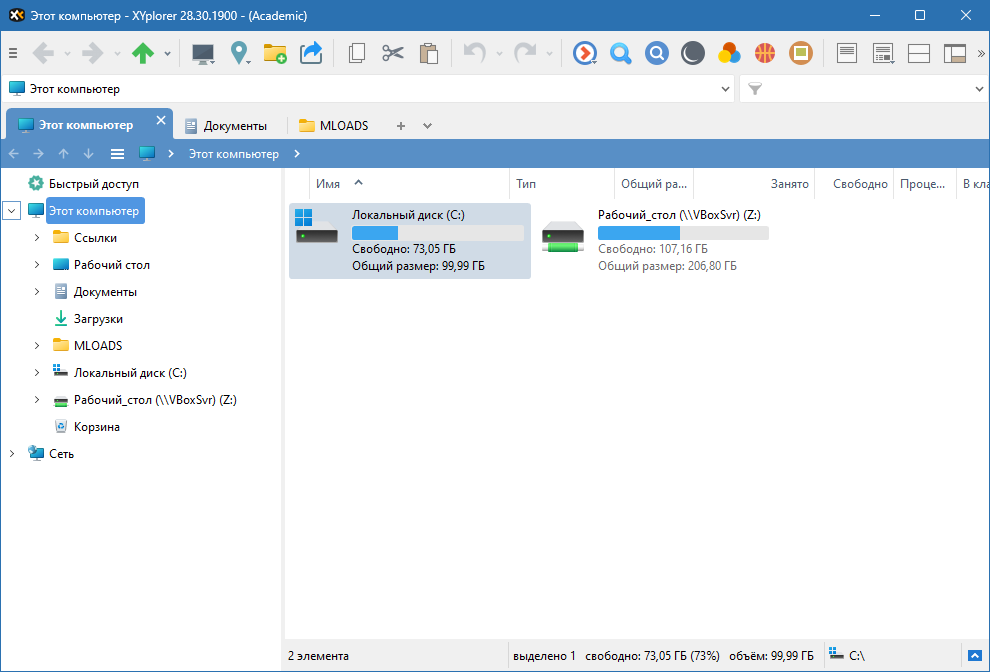The image size is (990, 672).
Task: Select Быстрый доступ in the tree
Action: point(93,184)
